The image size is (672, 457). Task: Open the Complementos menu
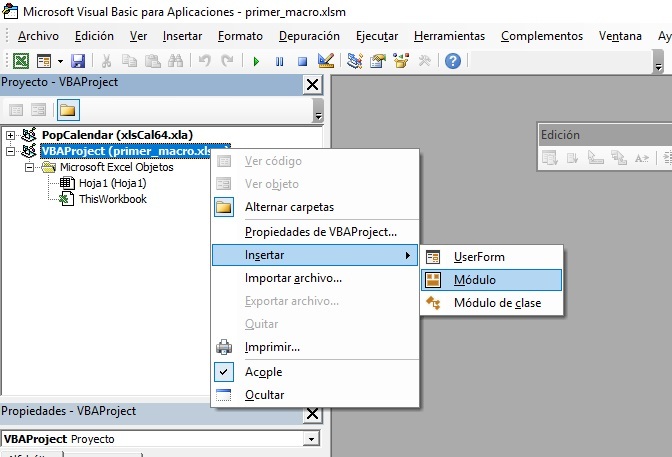click(542, 36)
